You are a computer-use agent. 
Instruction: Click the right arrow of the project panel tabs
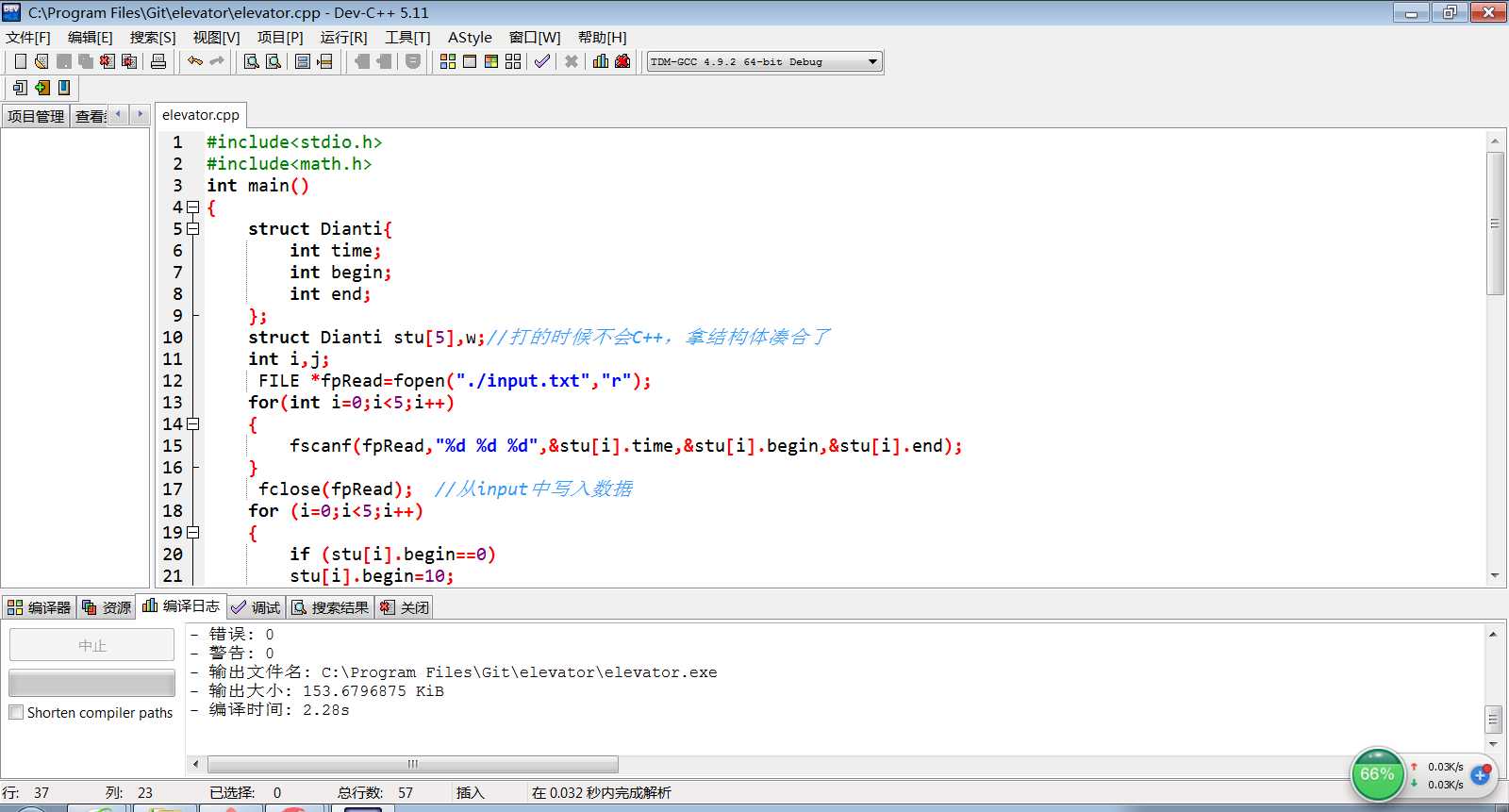140,114
